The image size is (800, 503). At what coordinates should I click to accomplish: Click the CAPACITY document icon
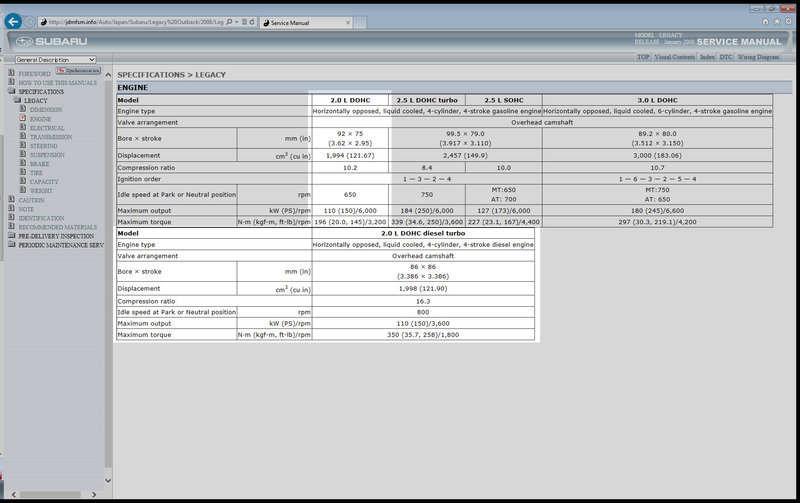click(x=23, y=181)
